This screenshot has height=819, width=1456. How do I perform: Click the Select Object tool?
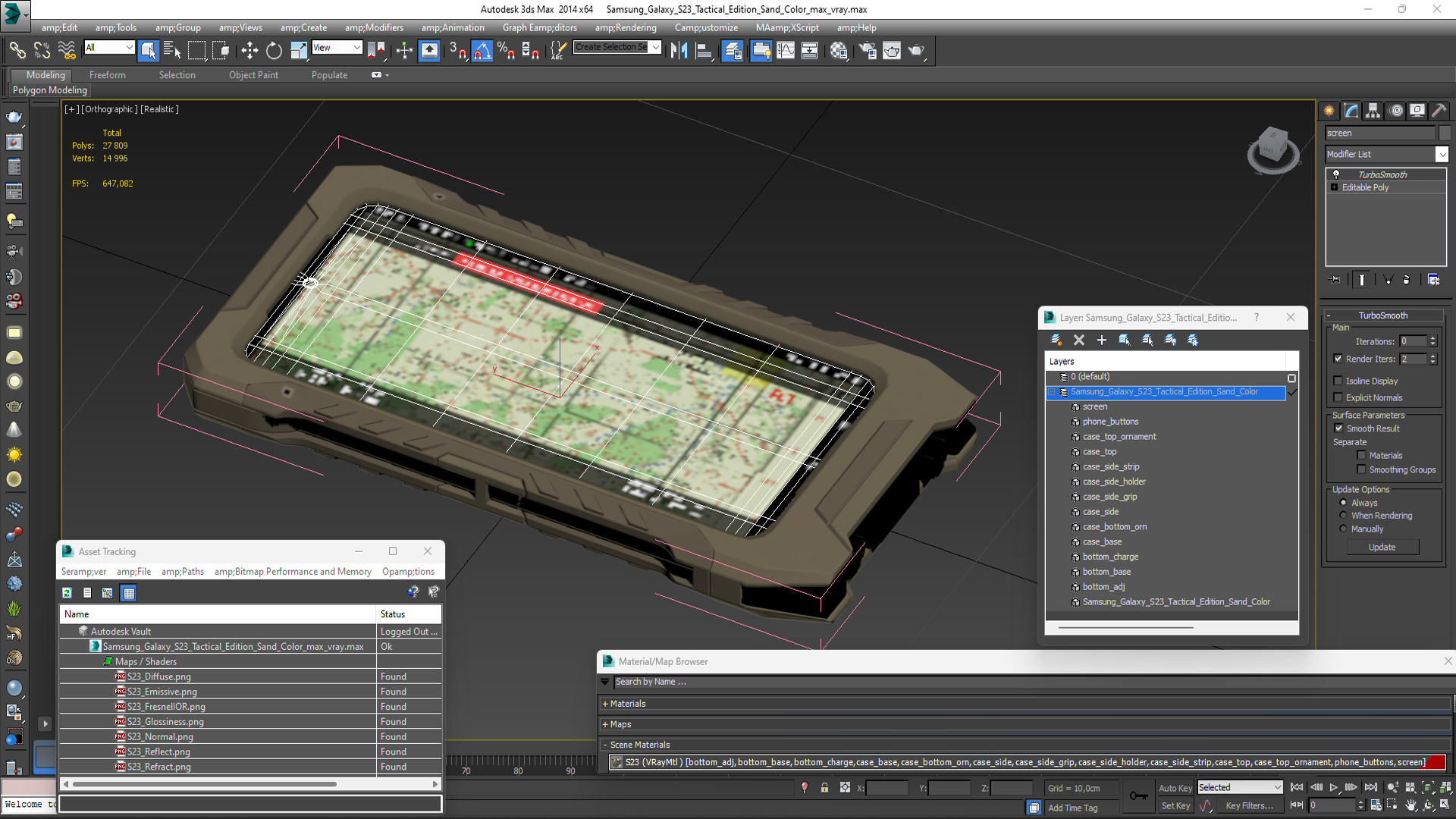[149, 51]
